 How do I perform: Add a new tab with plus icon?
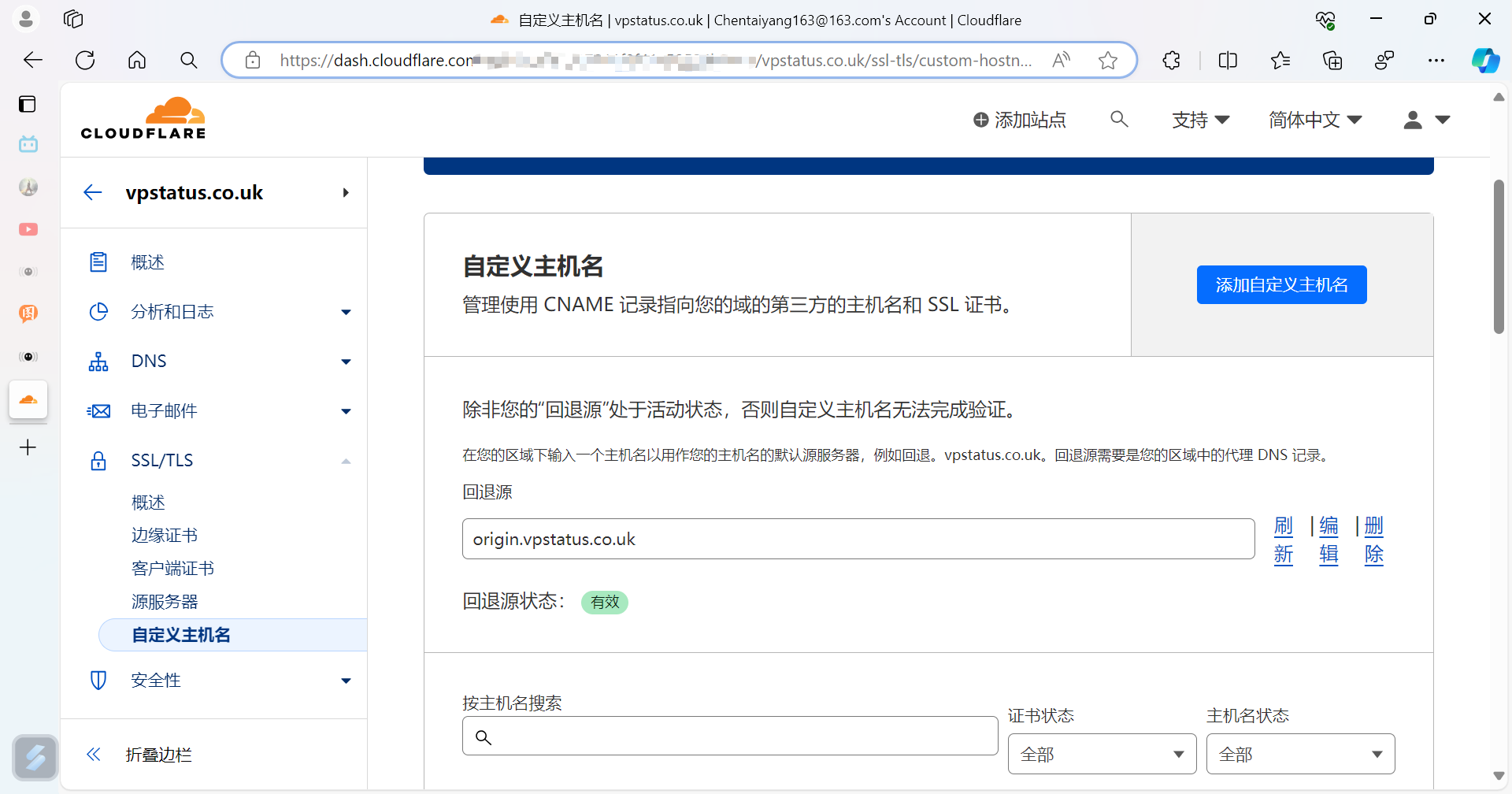(x=28, y=447)
